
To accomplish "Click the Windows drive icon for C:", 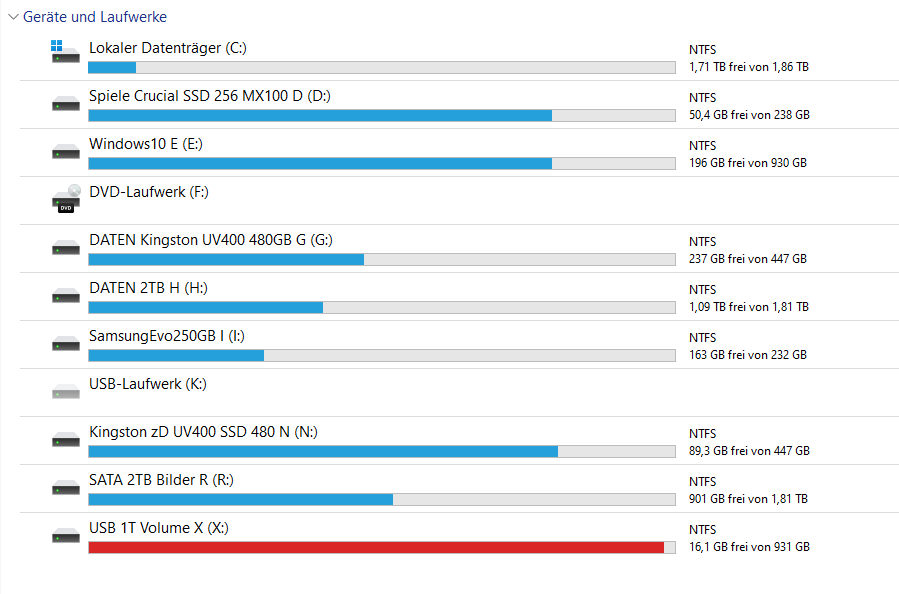I will 65,53.
